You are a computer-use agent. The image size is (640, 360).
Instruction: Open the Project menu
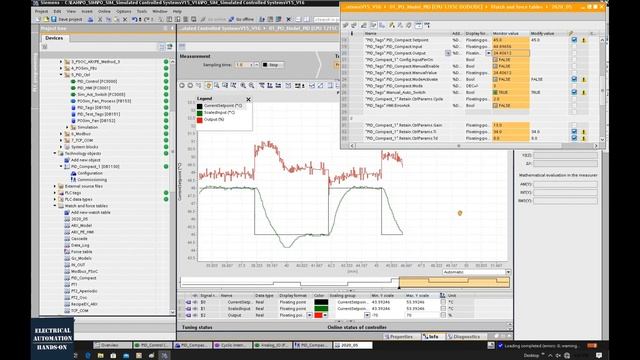[41, 11]
